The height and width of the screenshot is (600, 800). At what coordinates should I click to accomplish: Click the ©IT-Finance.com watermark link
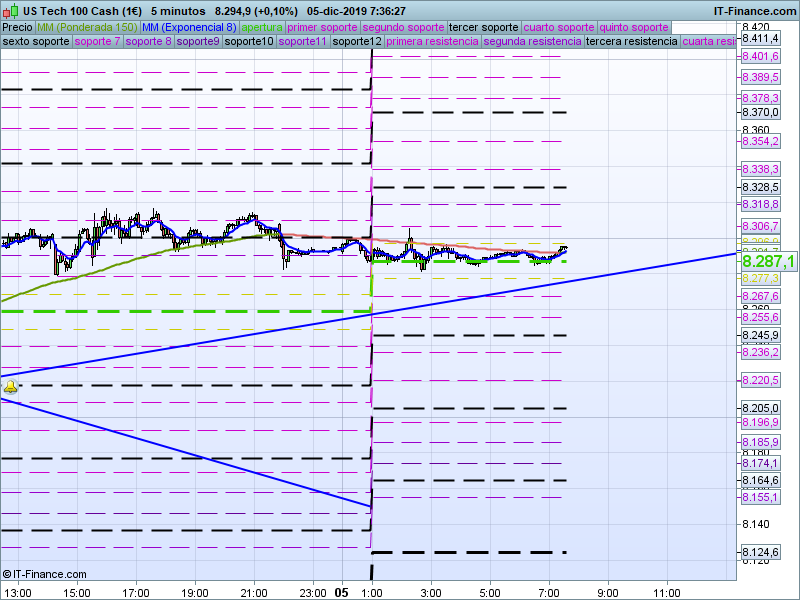pyautogui.click(x=44, y=574)
